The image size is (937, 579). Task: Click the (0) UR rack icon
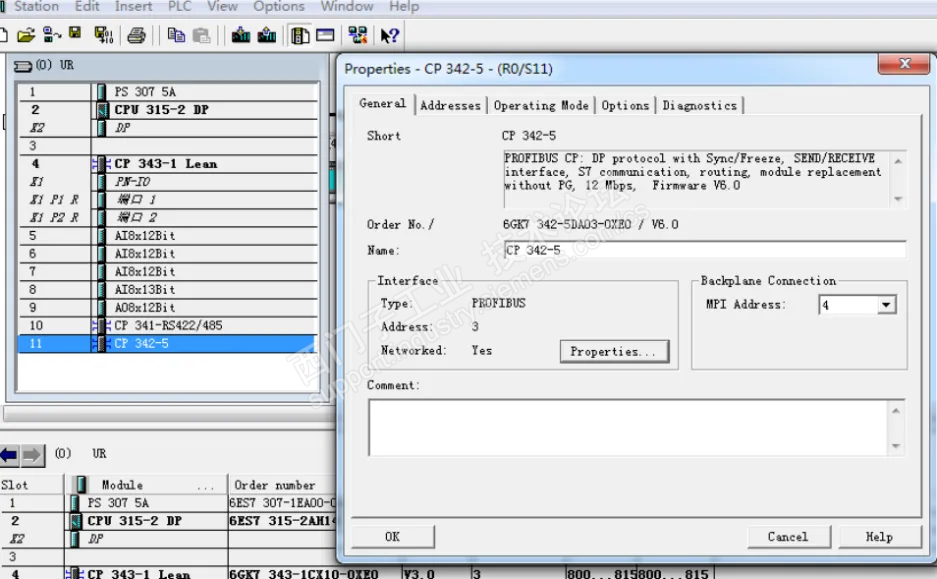[23, 66]
